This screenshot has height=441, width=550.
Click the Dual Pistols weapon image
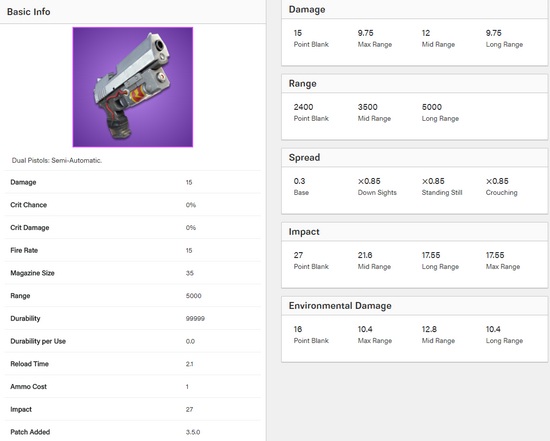pyautogui.click(x=133, y=87)
